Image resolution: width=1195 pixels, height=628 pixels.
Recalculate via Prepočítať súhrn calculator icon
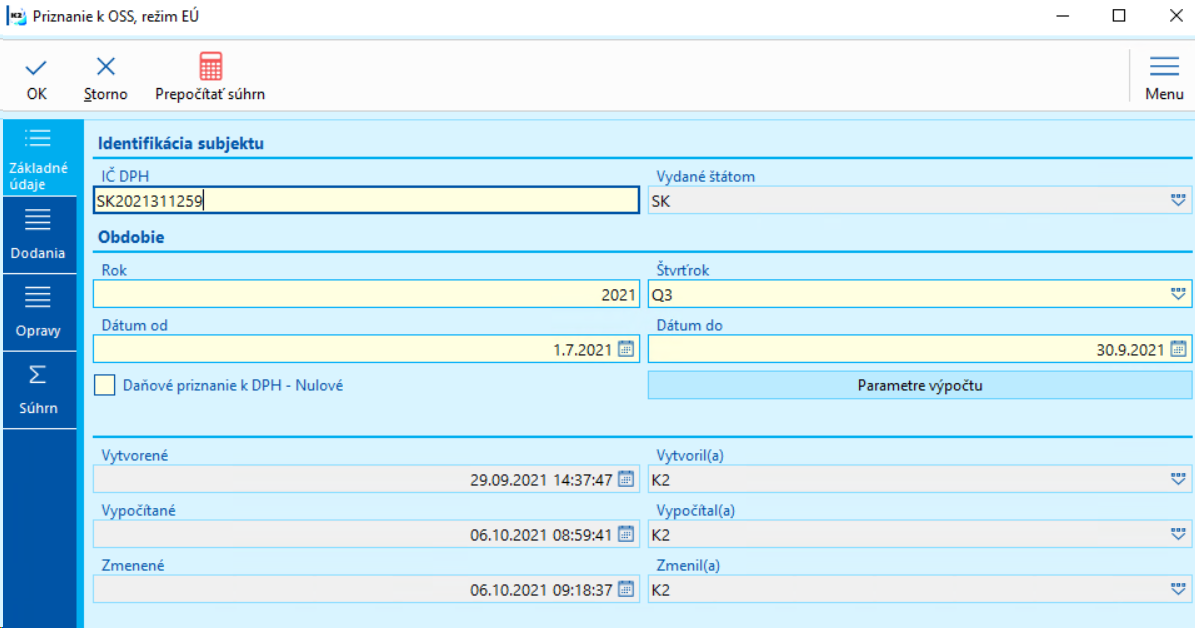click(x=210, y=66)
